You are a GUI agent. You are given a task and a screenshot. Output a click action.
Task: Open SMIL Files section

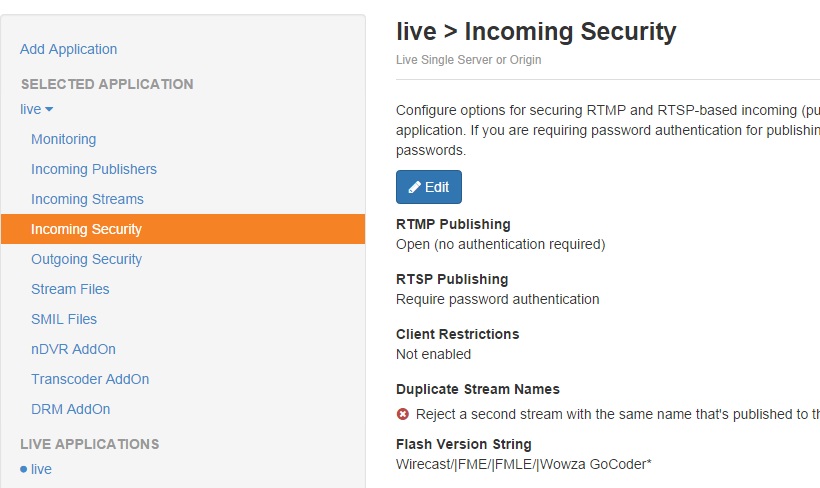64,319
